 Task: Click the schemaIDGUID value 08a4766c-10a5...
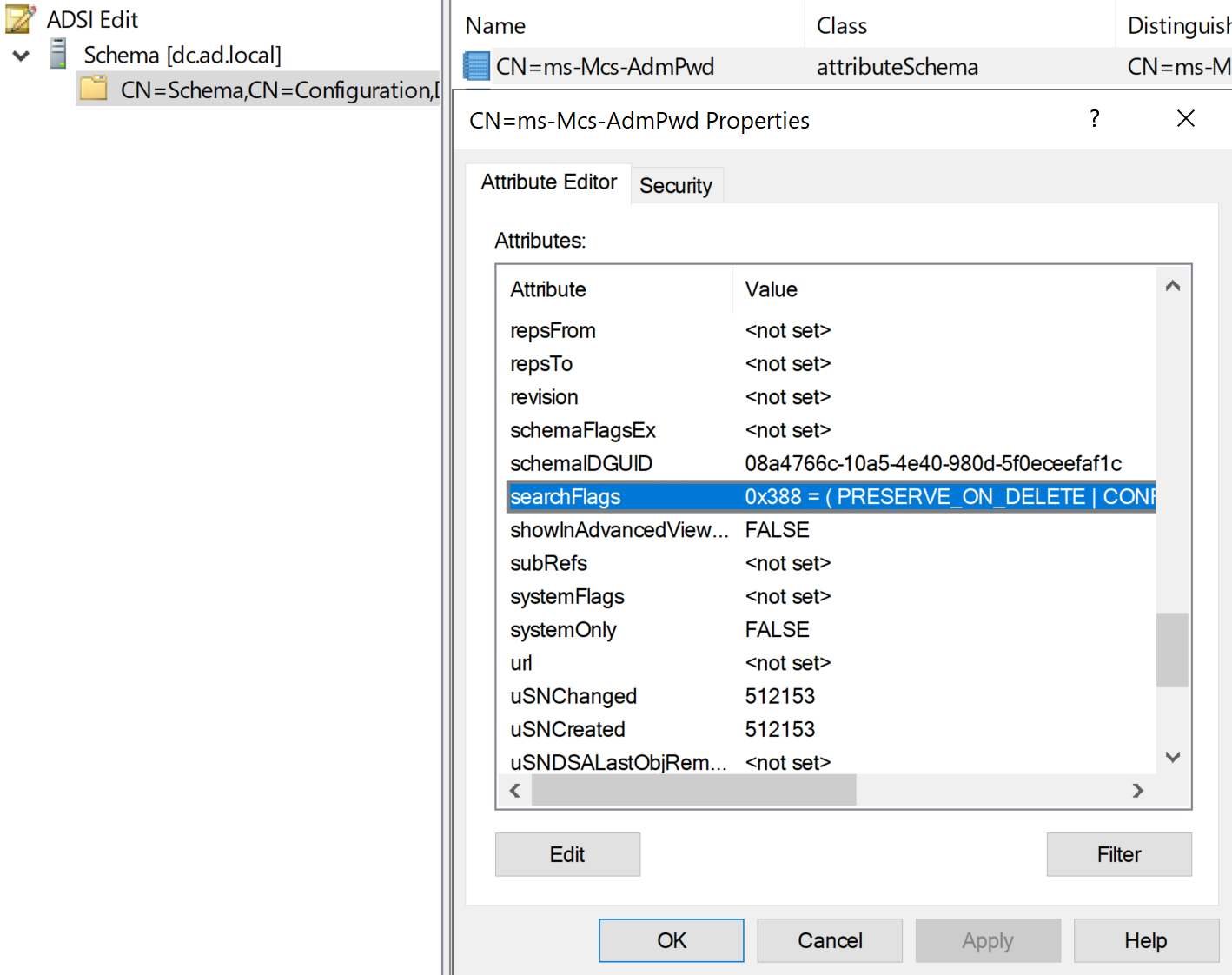(x=933, y=463)
